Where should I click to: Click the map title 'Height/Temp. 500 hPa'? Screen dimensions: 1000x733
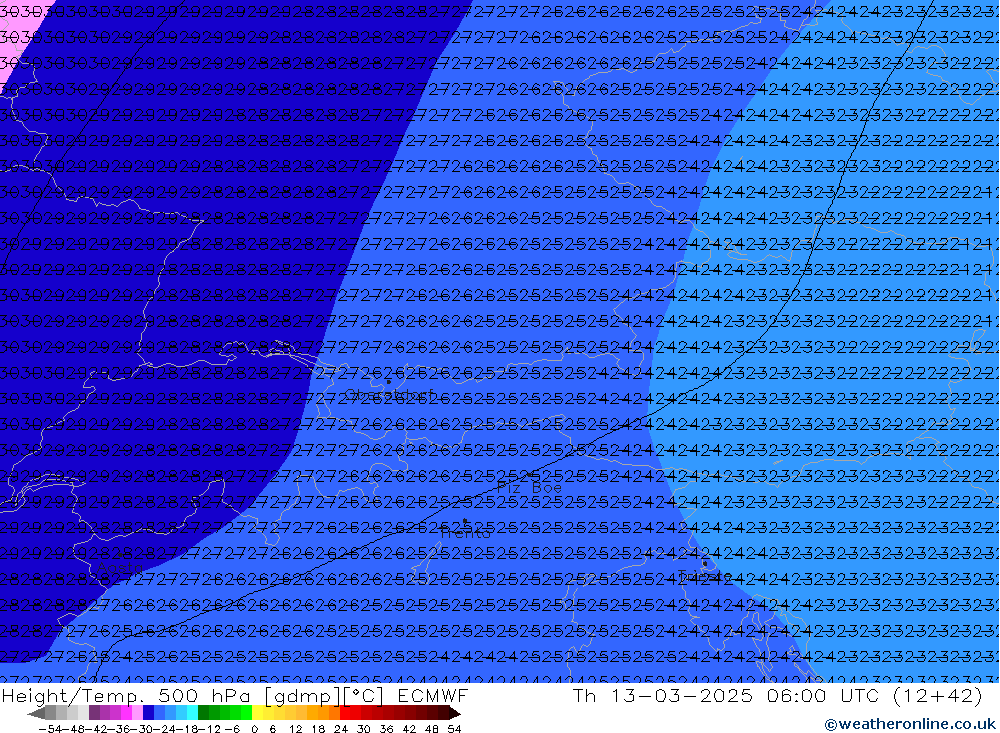coord(126,695)
